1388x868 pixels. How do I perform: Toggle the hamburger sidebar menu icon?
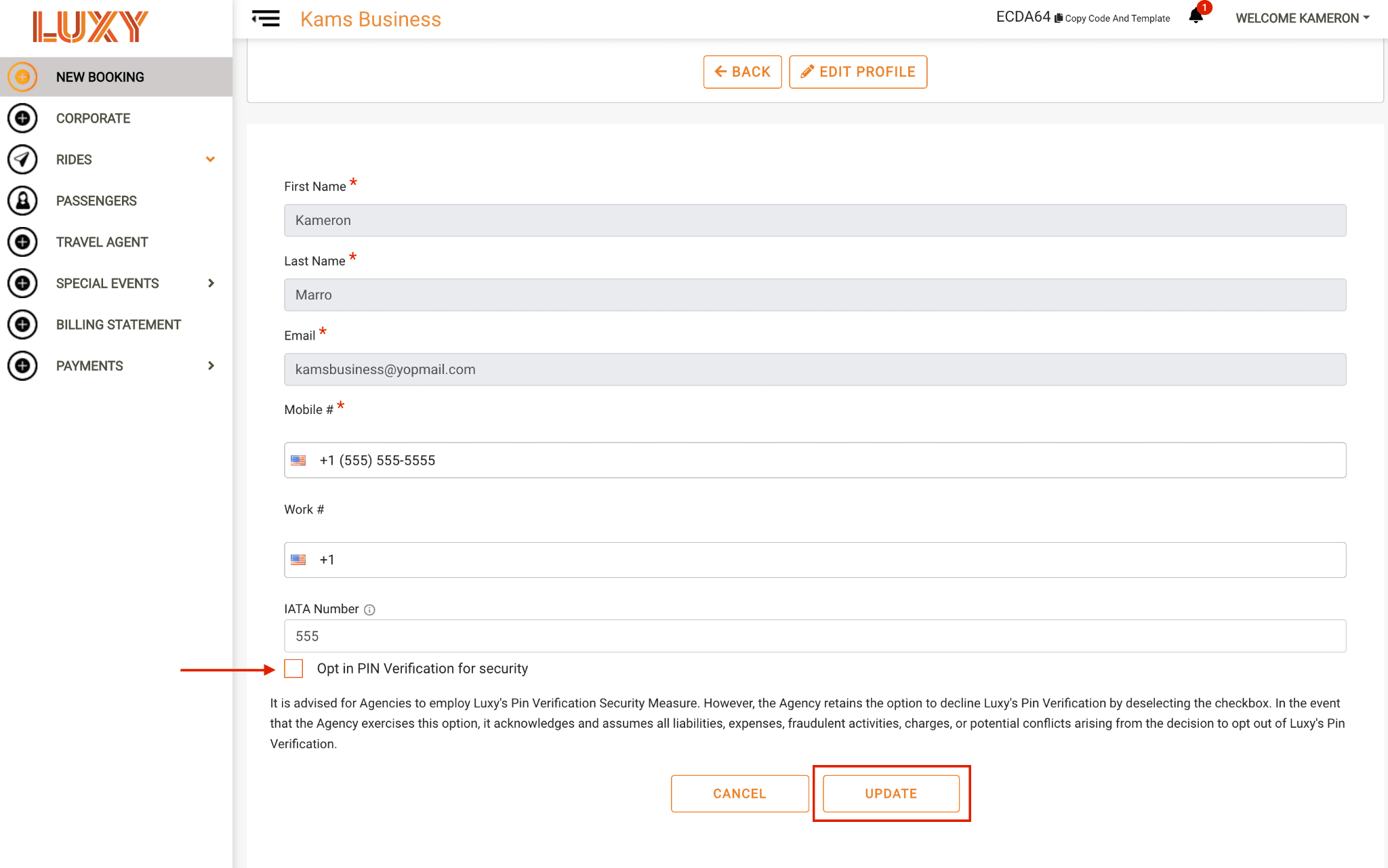coord(266,18)
